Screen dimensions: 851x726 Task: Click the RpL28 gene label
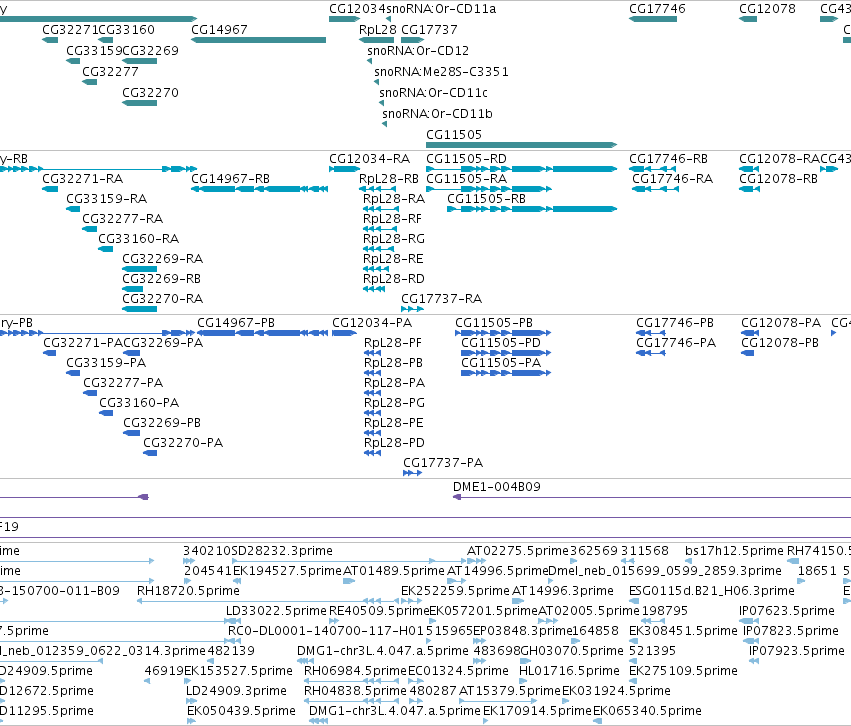(377, 30)
